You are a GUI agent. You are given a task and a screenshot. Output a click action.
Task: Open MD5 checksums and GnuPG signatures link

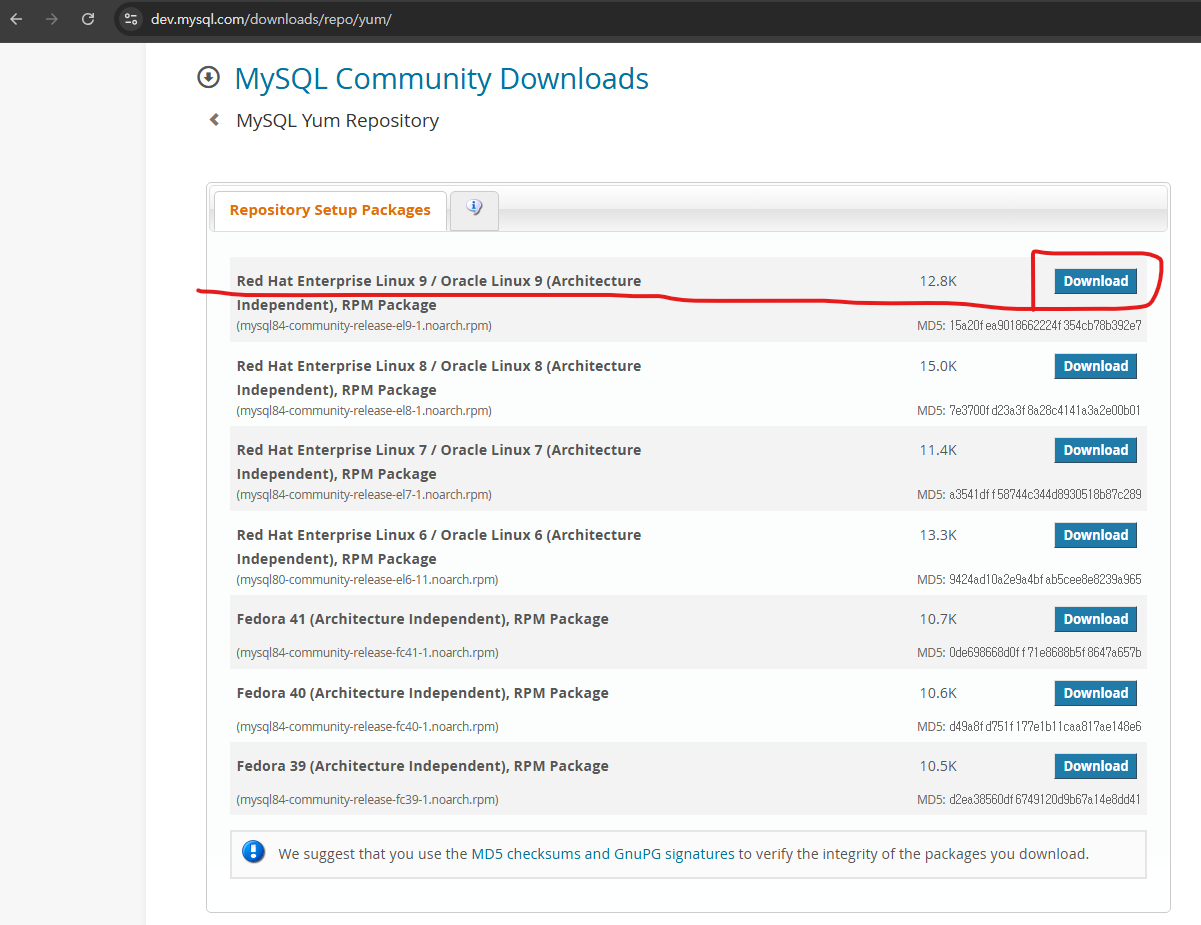[603, 854]
